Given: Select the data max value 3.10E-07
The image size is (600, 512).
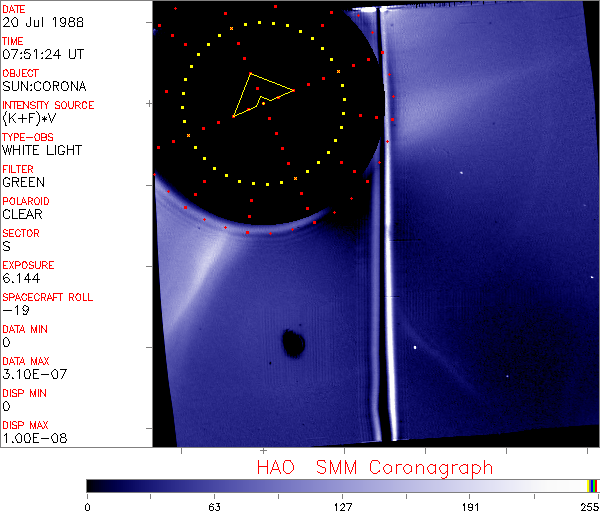Looking at the screenshot, I should (31, 374).
